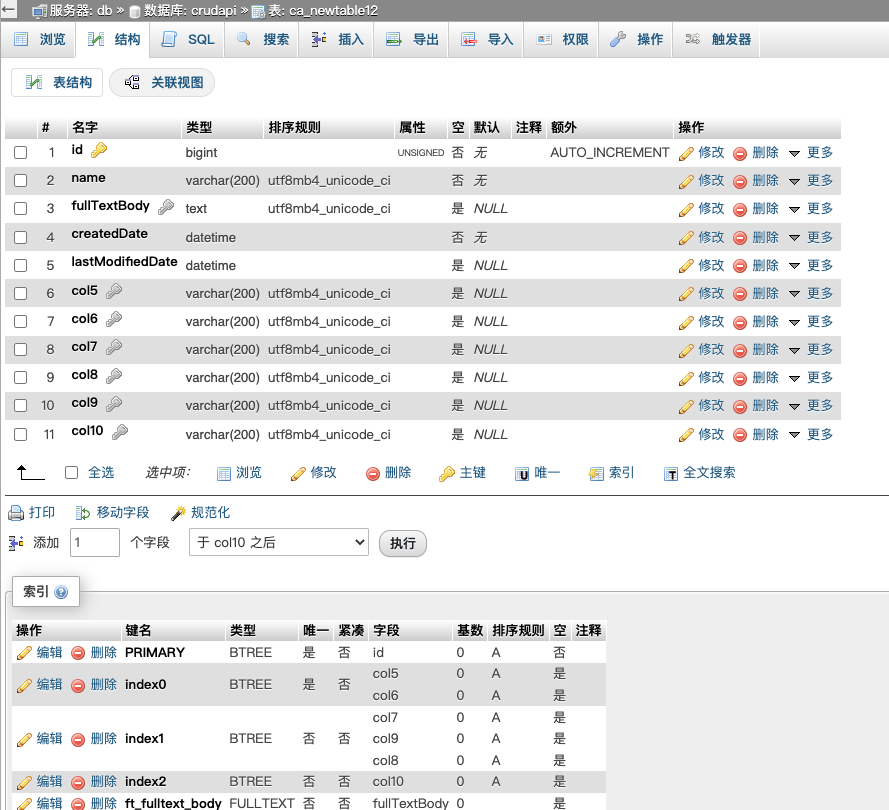The image size is (889, 810).
Task: Click the 编辑 link for index0
Action: tap(48, 684)
